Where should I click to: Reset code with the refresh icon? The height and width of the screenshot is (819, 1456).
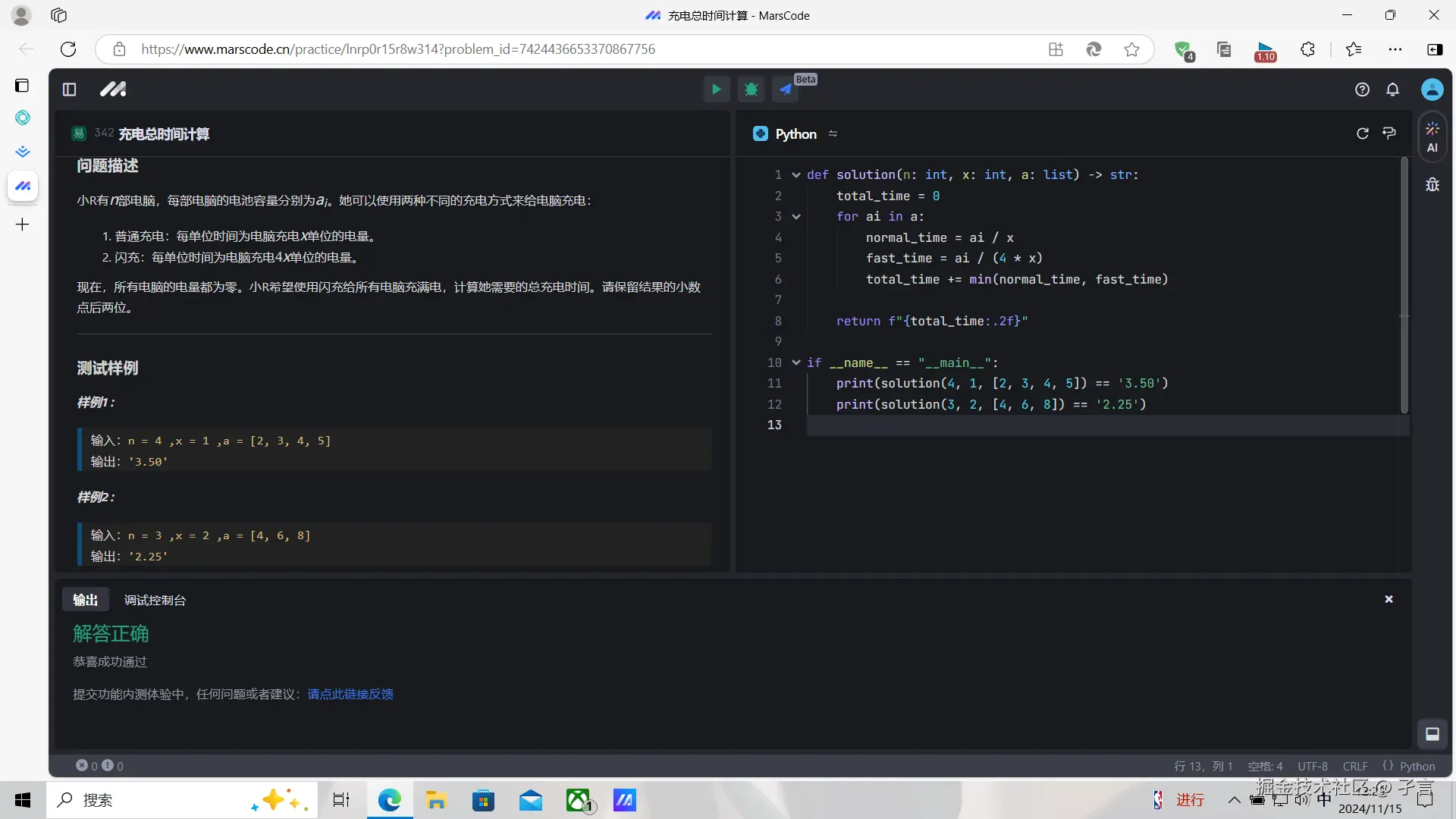click(x=1363, y=133)
